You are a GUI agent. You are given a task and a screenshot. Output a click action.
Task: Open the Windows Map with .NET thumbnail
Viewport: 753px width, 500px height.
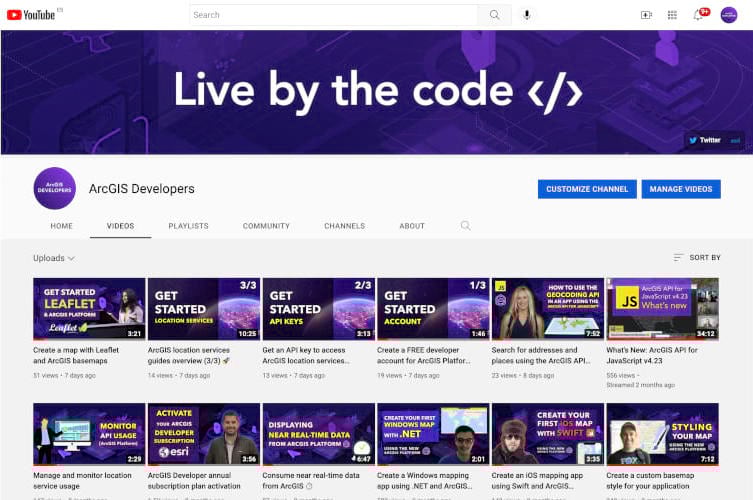(433, 434)
